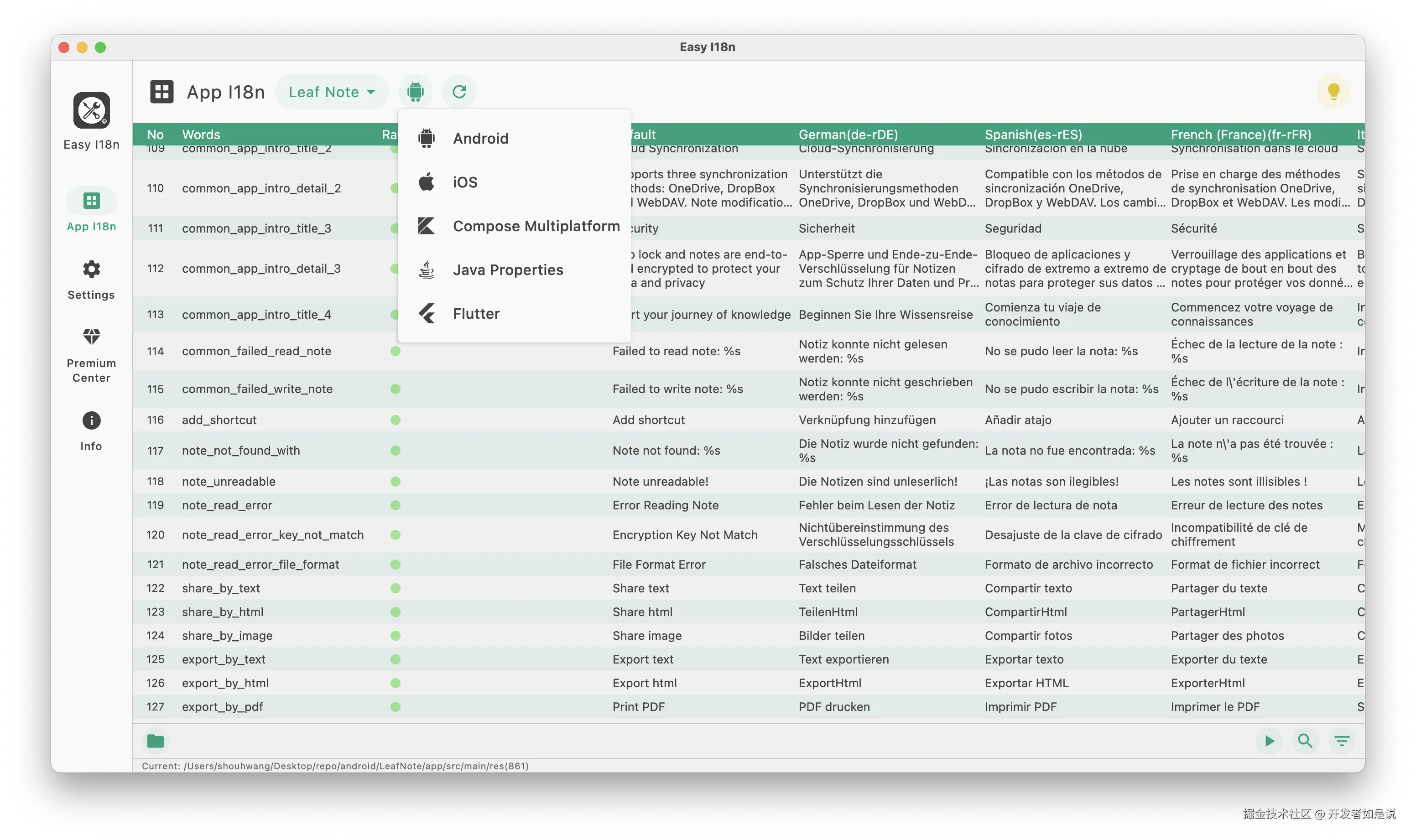Open the green folder icon at bottom
The width and height of the screenshot is (1416, 840).
(155, 741)
